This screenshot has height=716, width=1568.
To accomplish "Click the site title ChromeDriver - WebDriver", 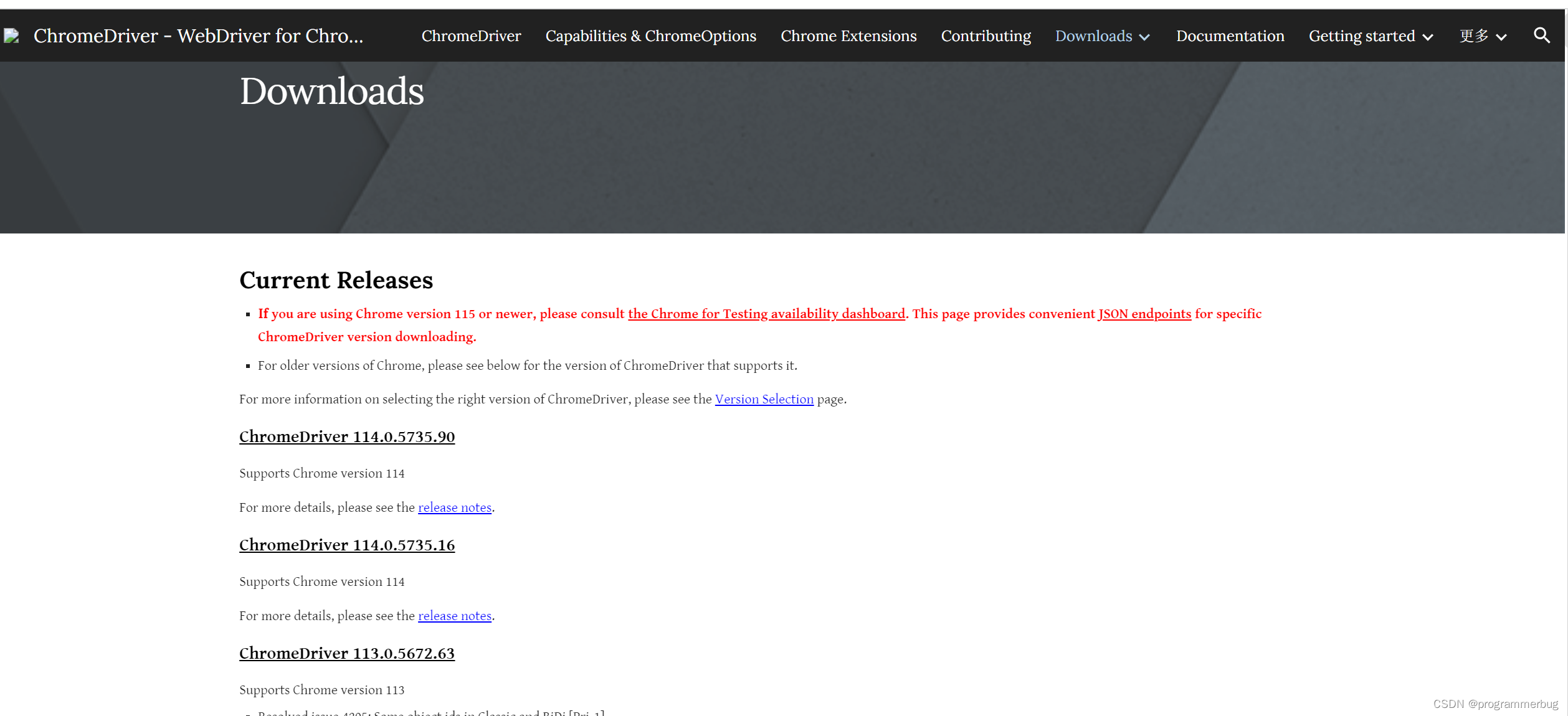I will pyautogui.click(x=198, y=36).
